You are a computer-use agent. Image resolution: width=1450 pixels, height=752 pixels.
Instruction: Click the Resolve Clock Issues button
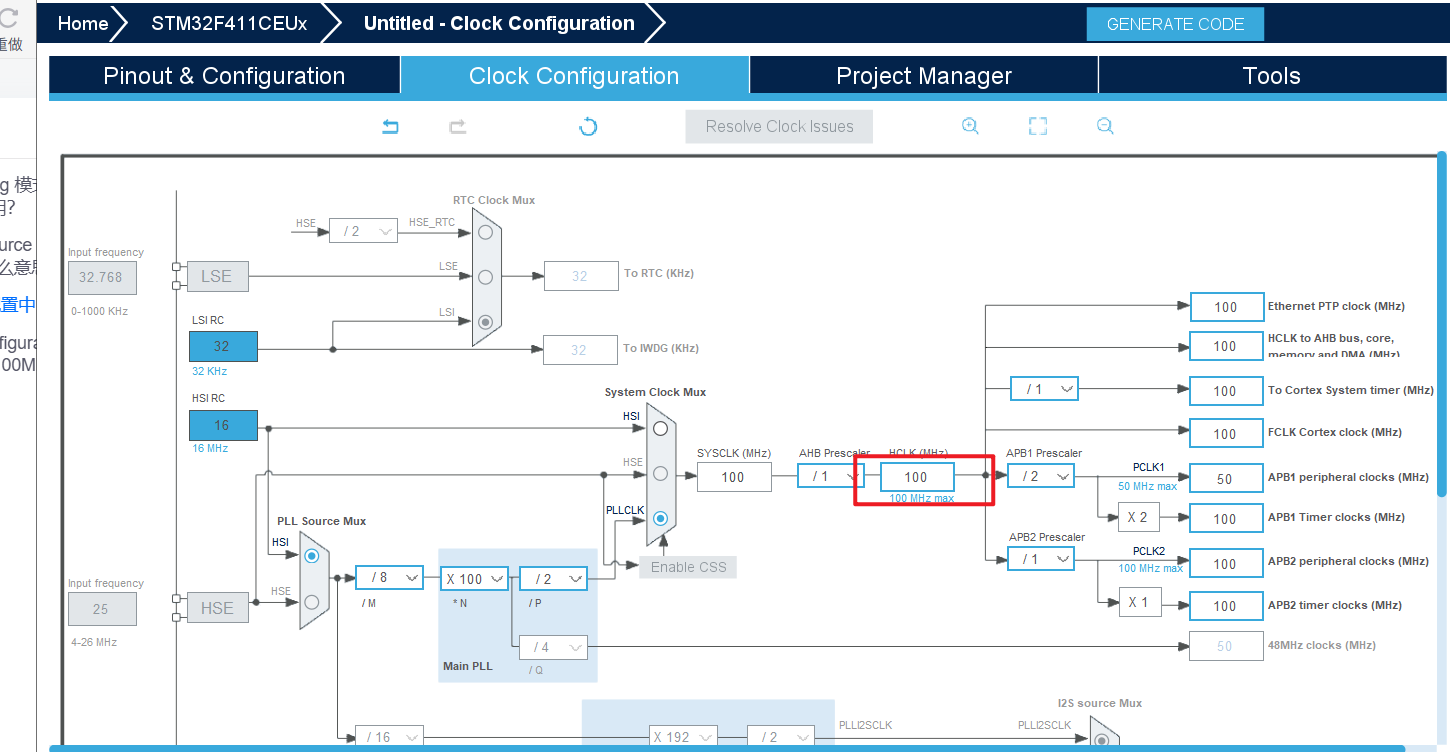click(x=779, y=126)
